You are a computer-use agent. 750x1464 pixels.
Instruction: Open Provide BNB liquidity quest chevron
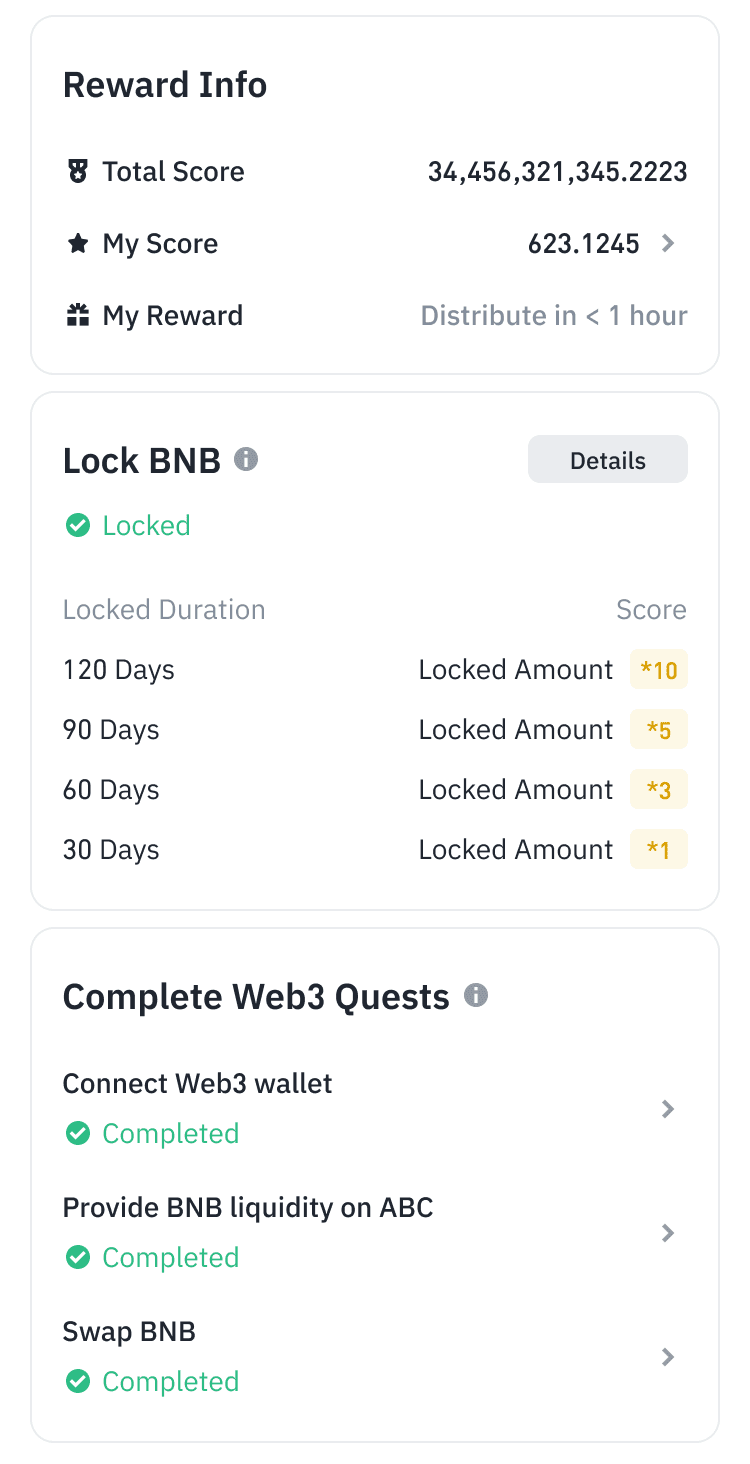pos(669,1233)
